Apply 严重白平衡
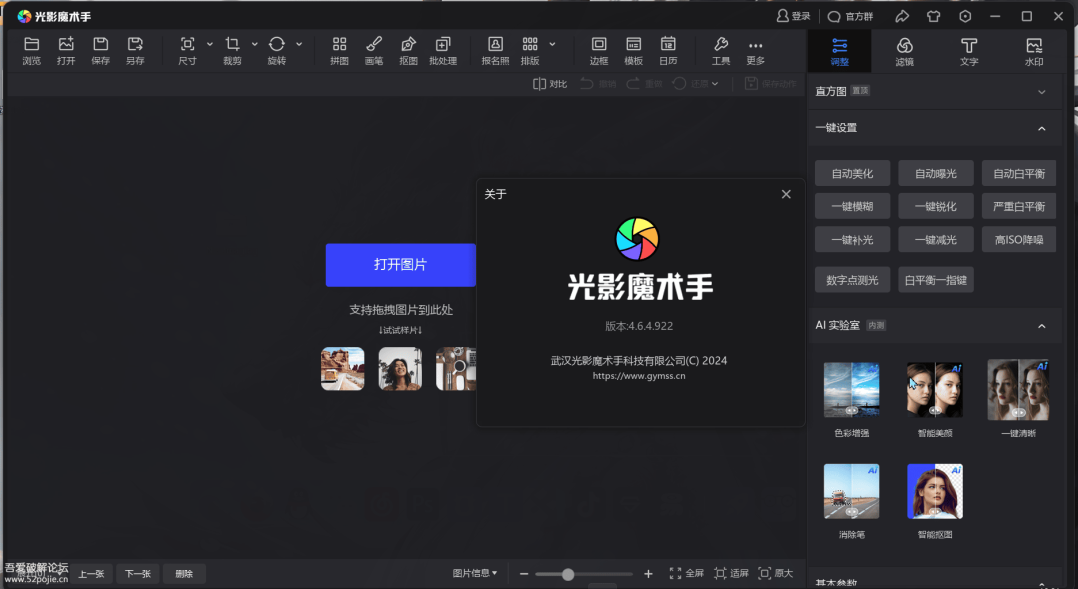 [1019, 206]
